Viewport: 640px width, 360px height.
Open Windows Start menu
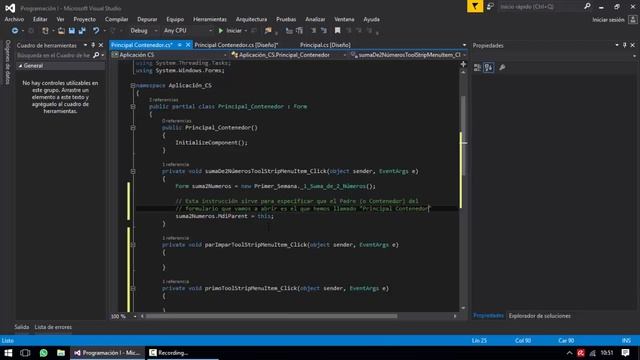pos(8,353)
